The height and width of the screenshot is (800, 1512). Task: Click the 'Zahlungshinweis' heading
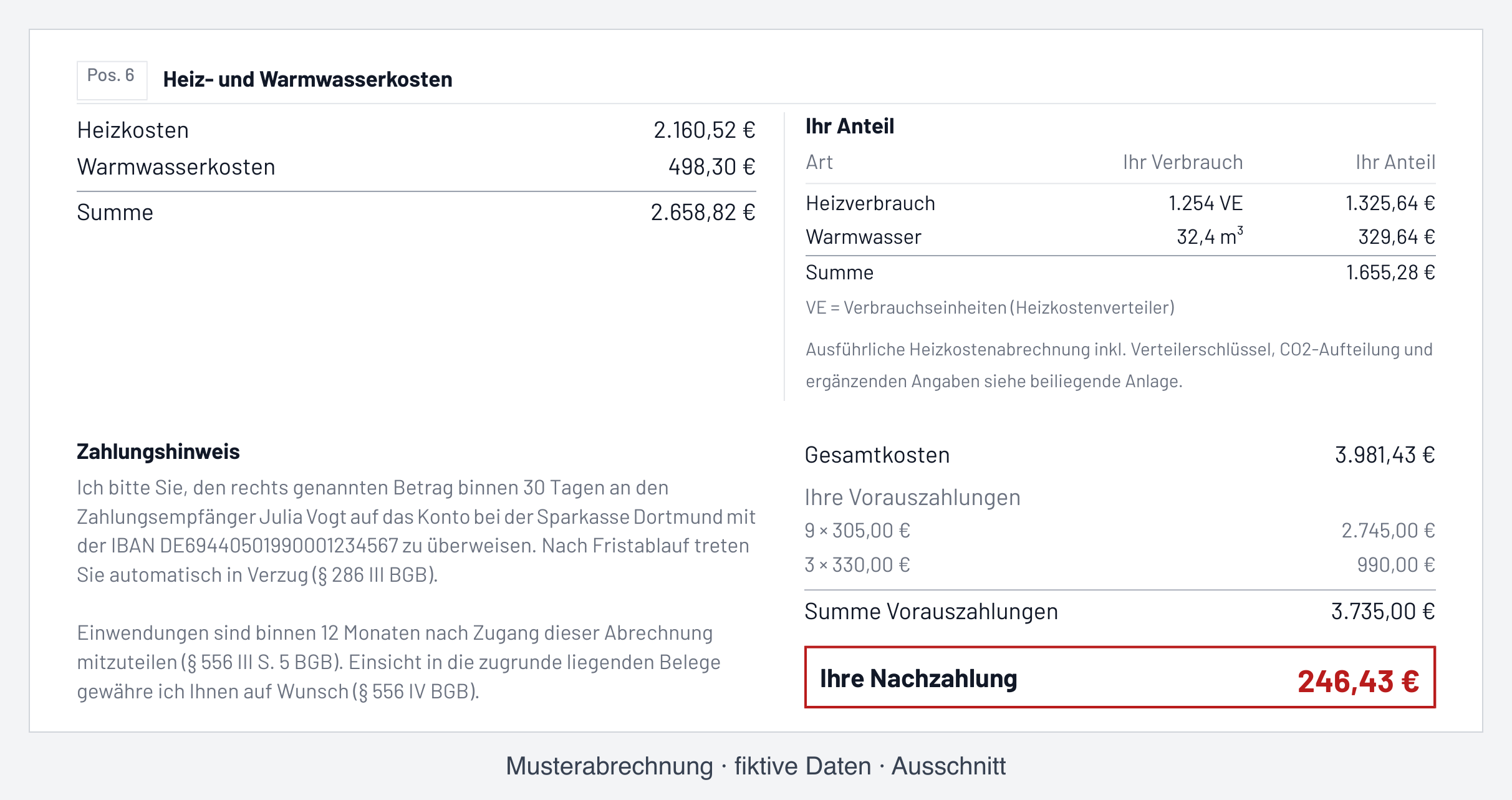point(158,451)
